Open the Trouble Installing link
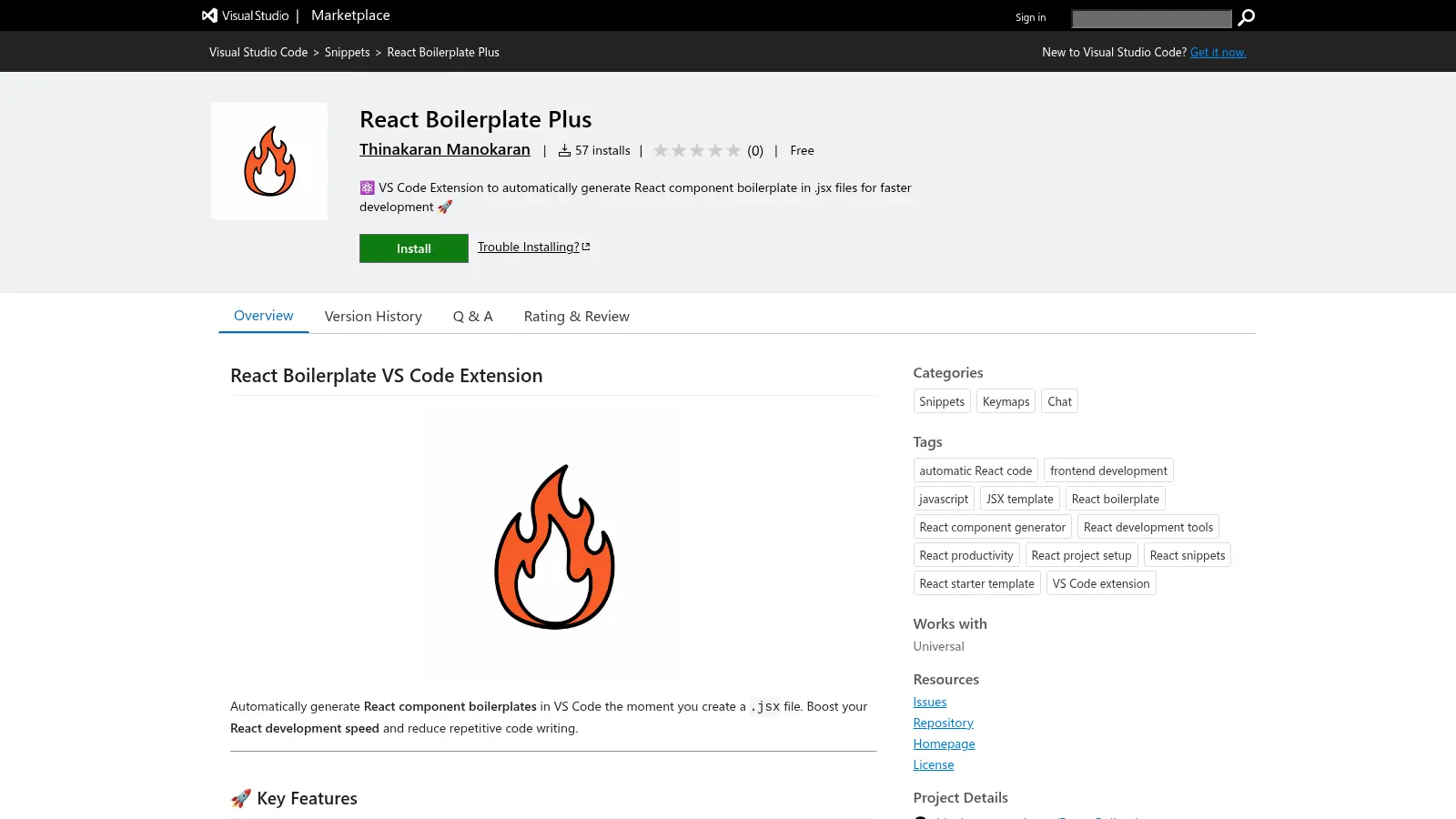 click(x=529, y=247)
